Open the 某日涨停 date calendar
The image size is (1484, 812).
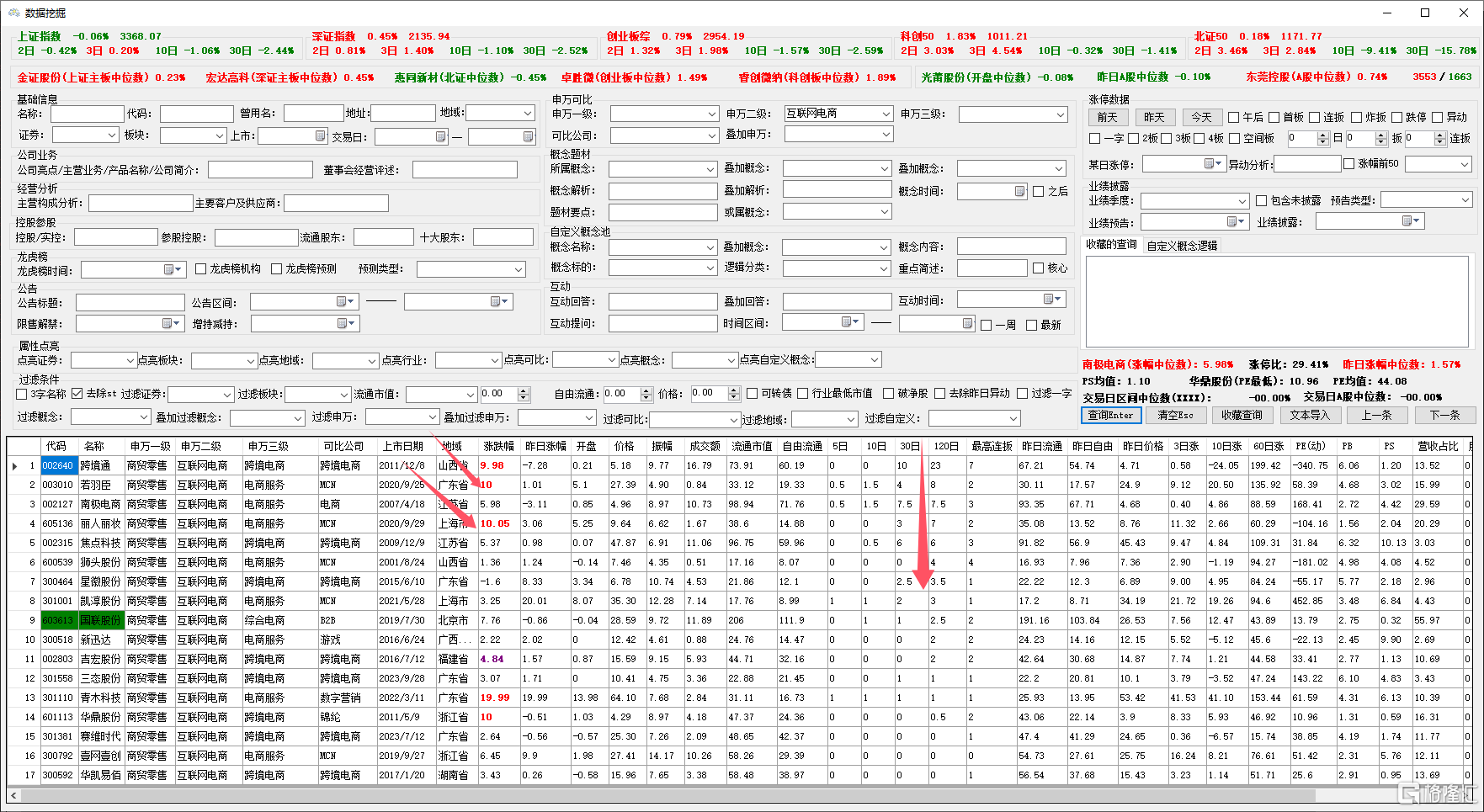coord(1212,163)
